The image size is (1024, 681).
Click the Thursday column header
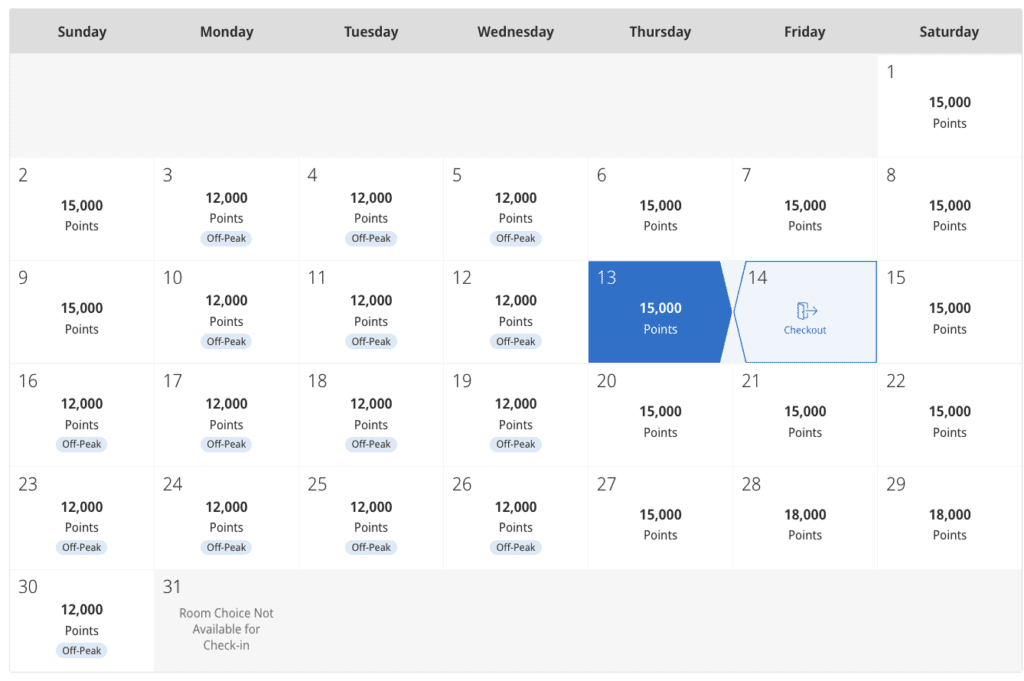click(660, 32)
